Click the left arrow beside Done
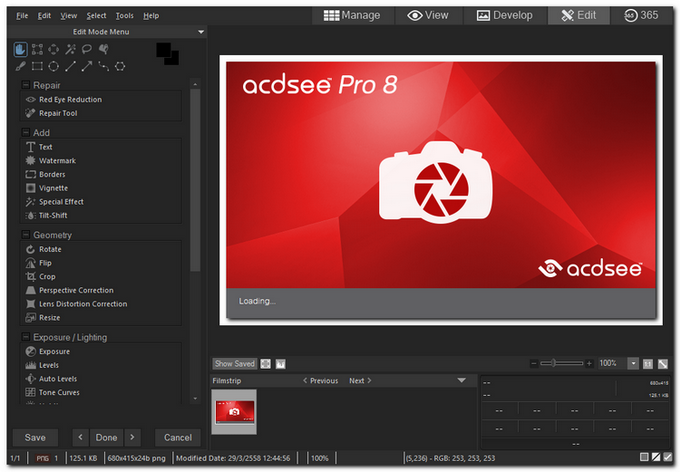The height and width of the screenshot is (472, 680). click(81, 437)
